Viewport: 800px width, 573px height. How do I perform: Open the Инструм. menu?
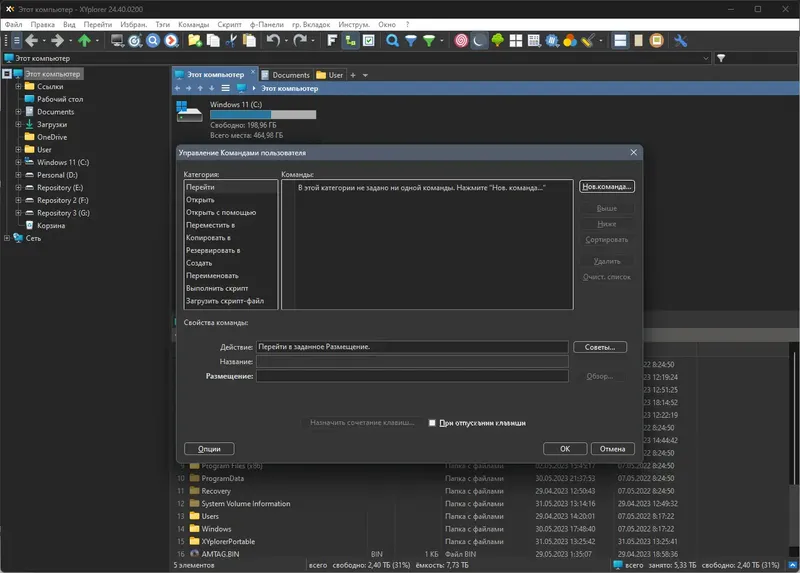click(x=354, y=24)
